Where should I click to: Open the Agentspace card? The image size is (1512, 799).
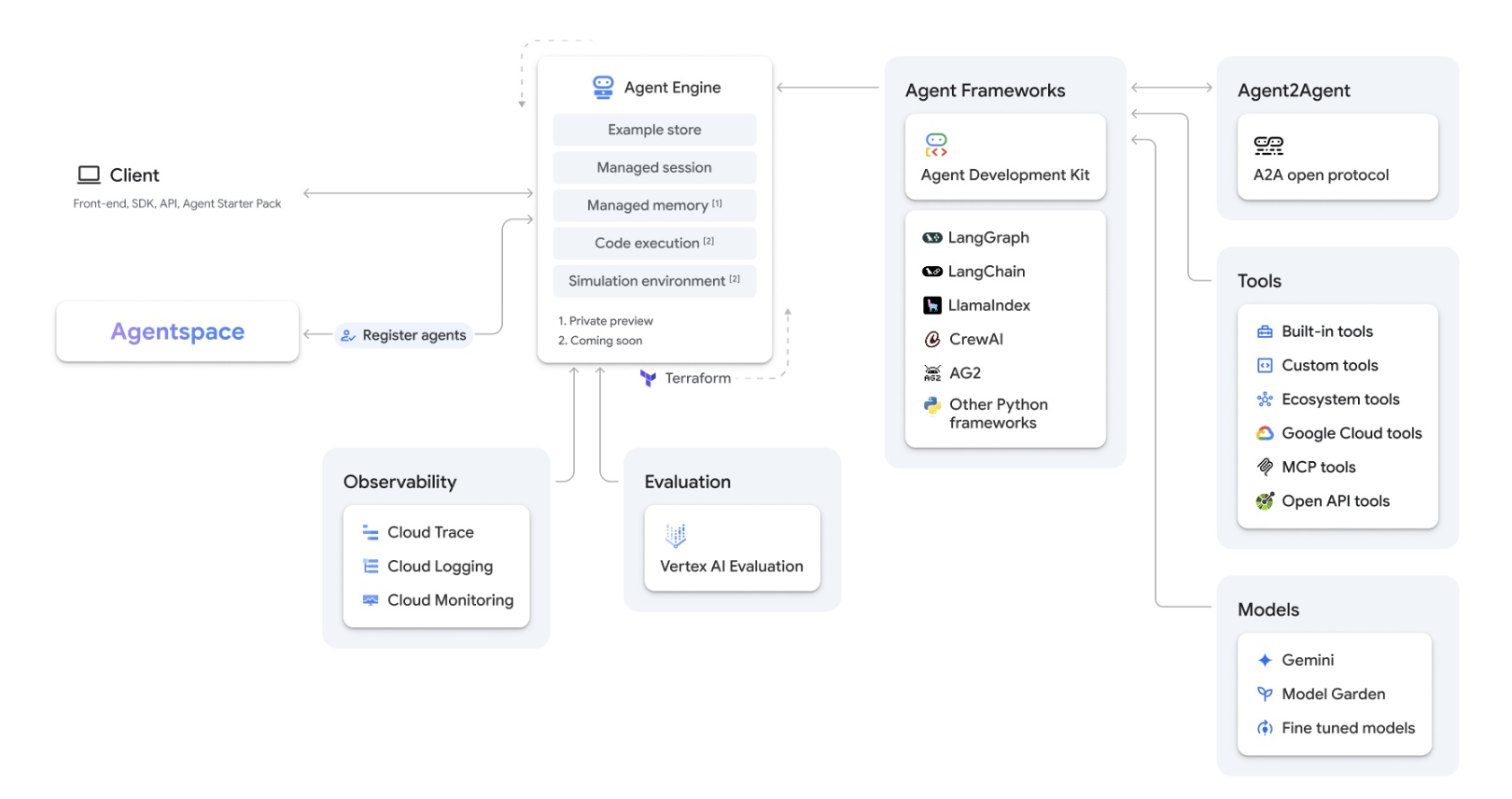177,331
